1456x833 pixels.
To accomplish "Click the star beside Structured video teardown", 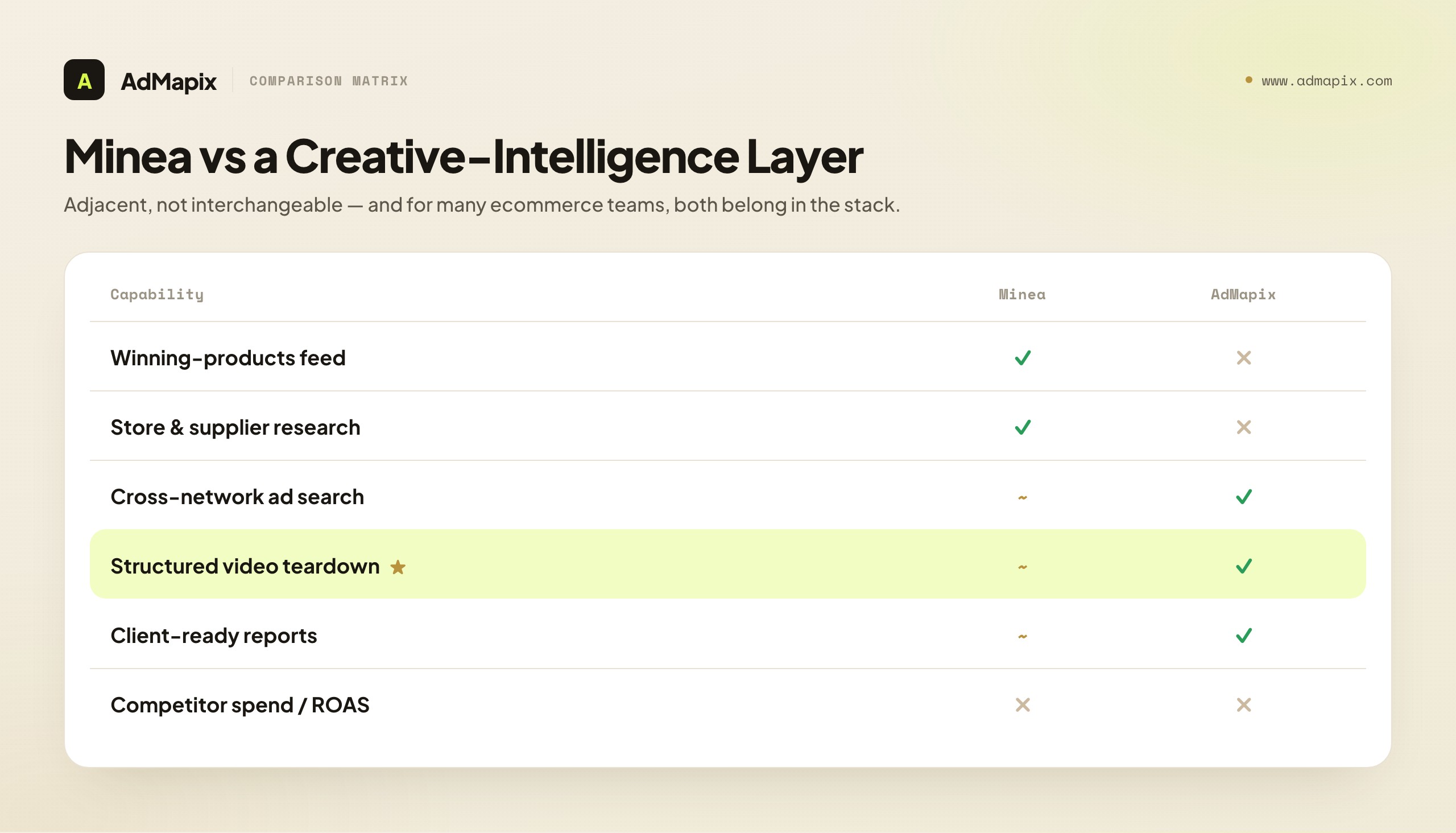I will (398, 567).
